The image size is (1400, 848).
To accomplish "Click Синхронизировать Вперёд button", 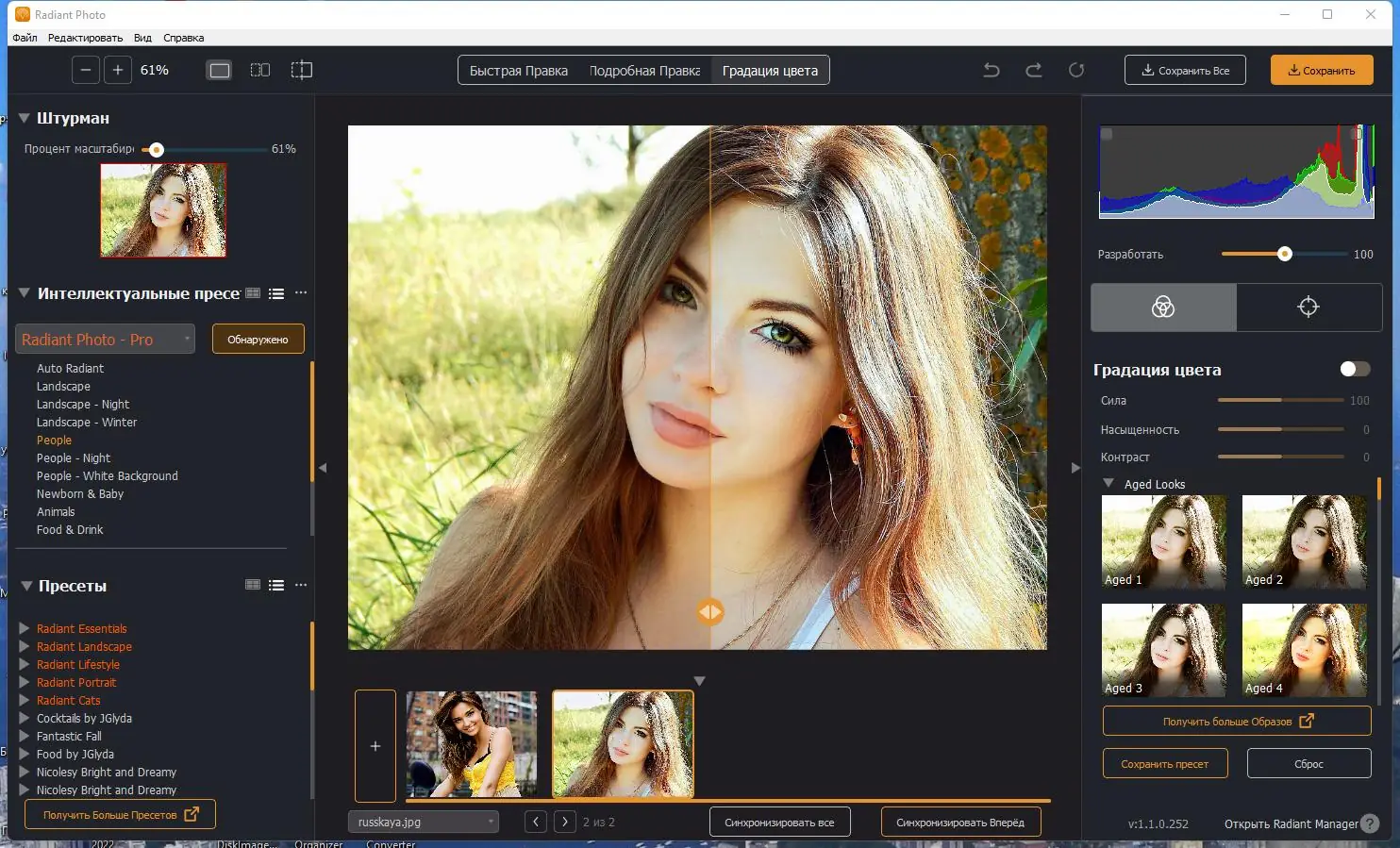I will tap(960, 823).
